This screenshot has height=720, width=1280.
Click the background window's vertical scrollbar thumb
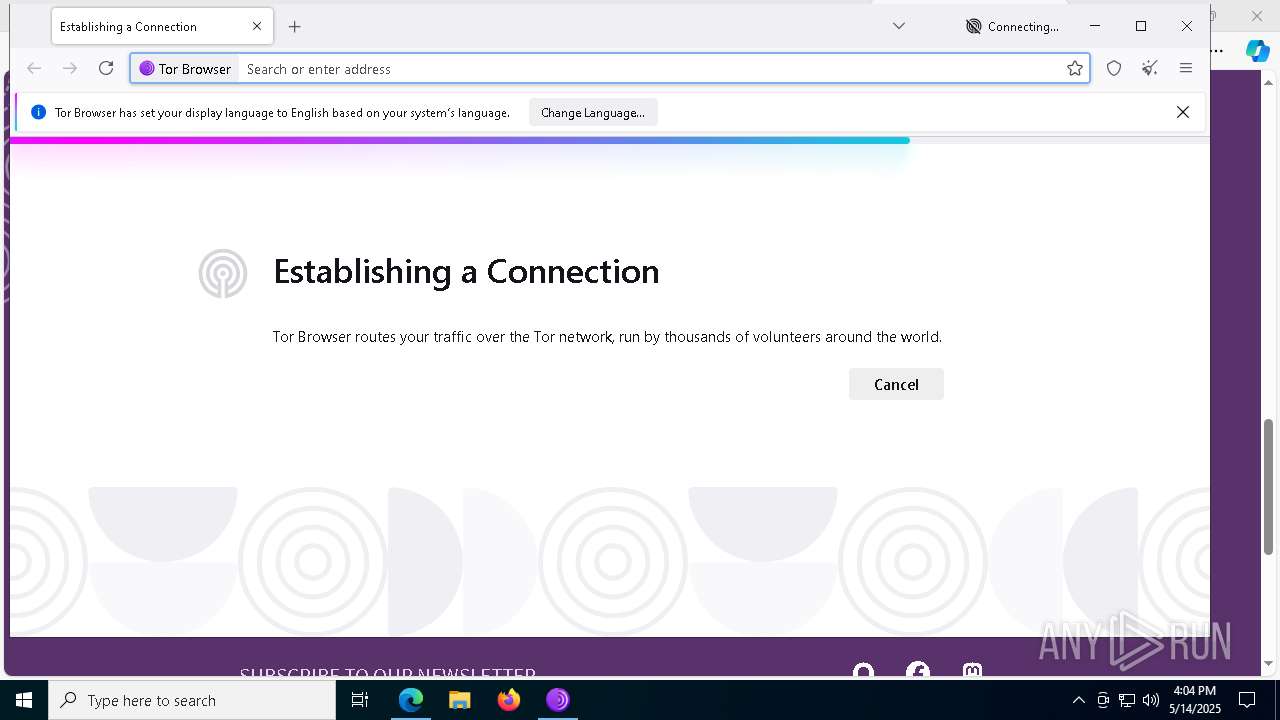(1268, 486)
